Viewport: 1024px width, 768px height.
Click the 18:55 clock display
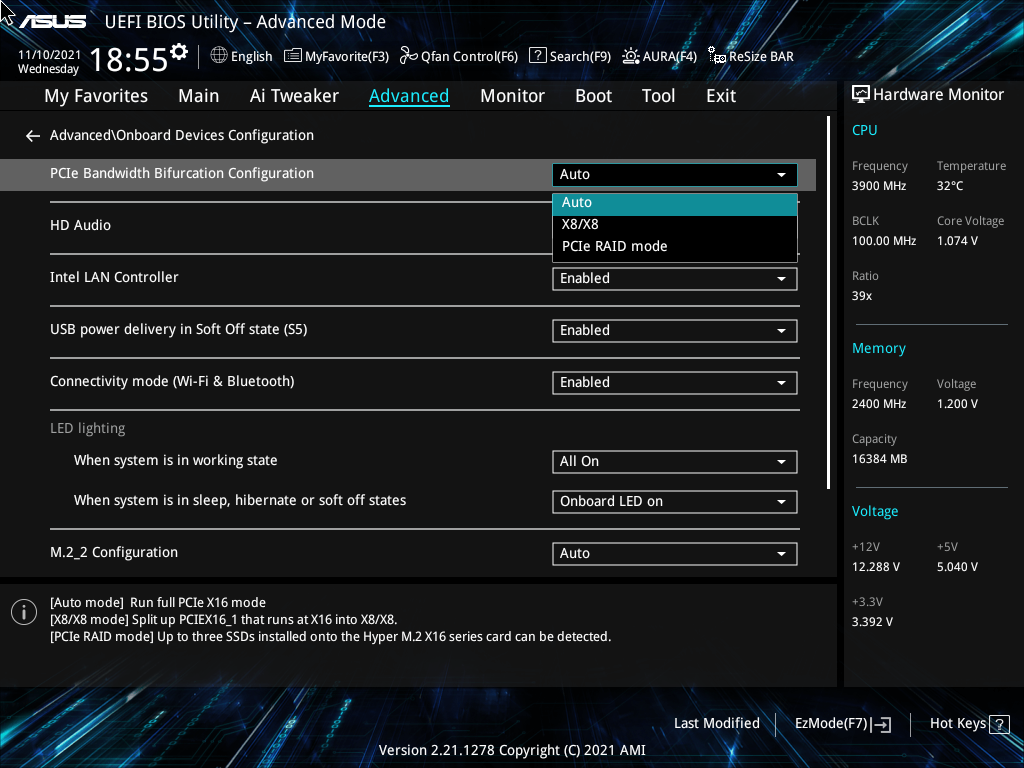click(129, 61)
